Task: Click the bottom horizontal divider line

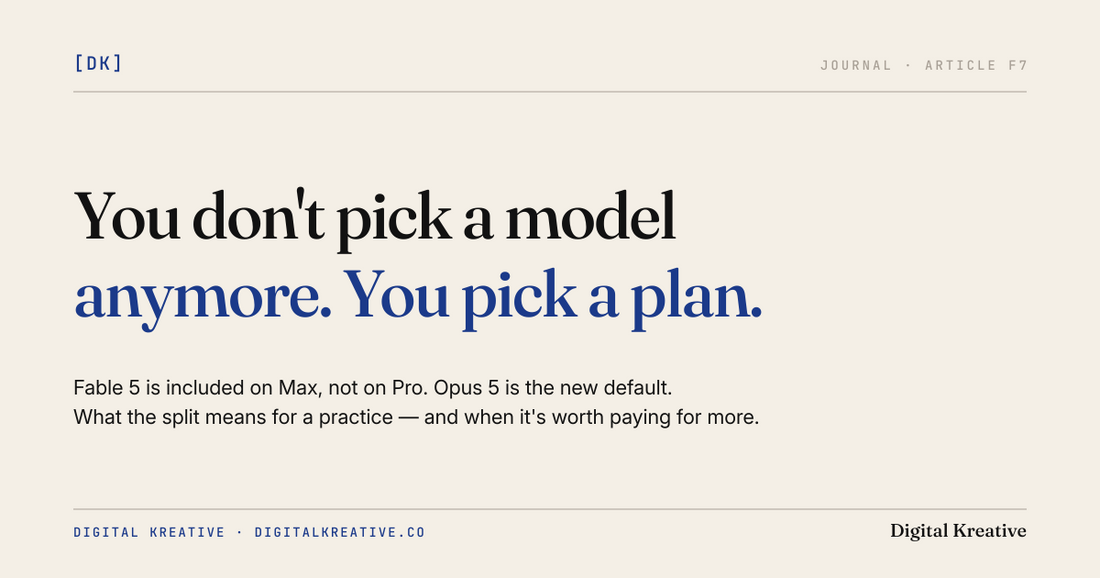Action: point(550,509)
